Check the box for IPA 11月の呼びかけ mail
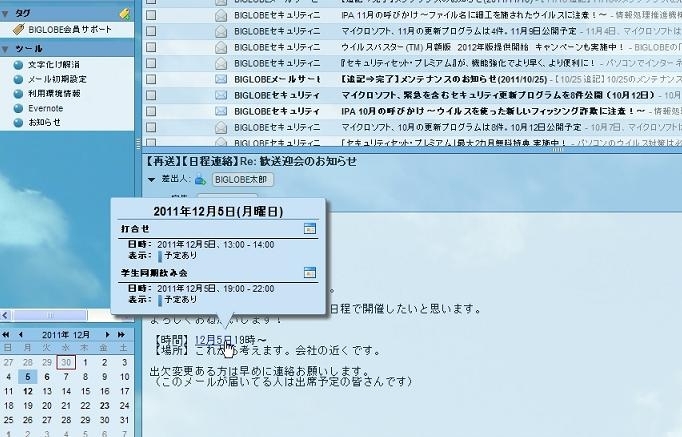Image resolution: width=682 pixels, height=437 pixels. pos(151,15)
